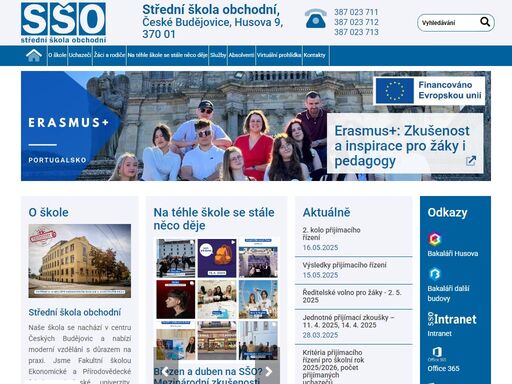
Task: Open the Kontakty menu item
Action: pos(314,55)
